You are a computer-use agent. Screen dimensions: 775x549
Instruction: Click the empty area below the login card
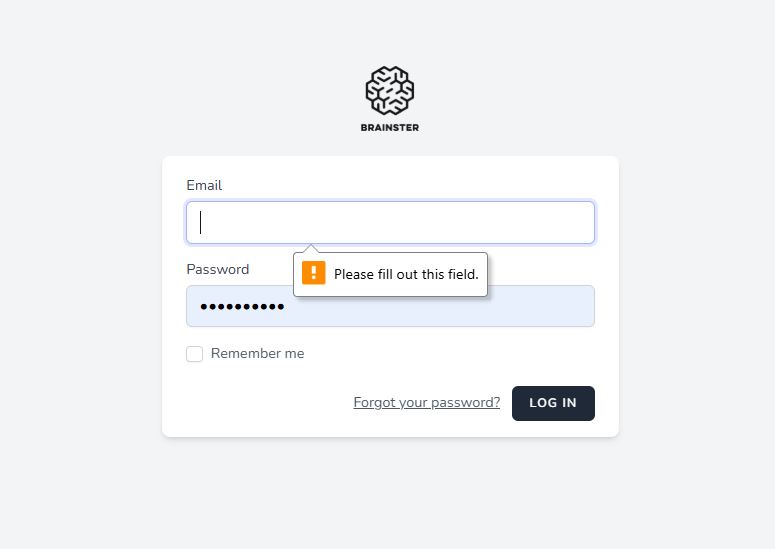pos(390,495)
